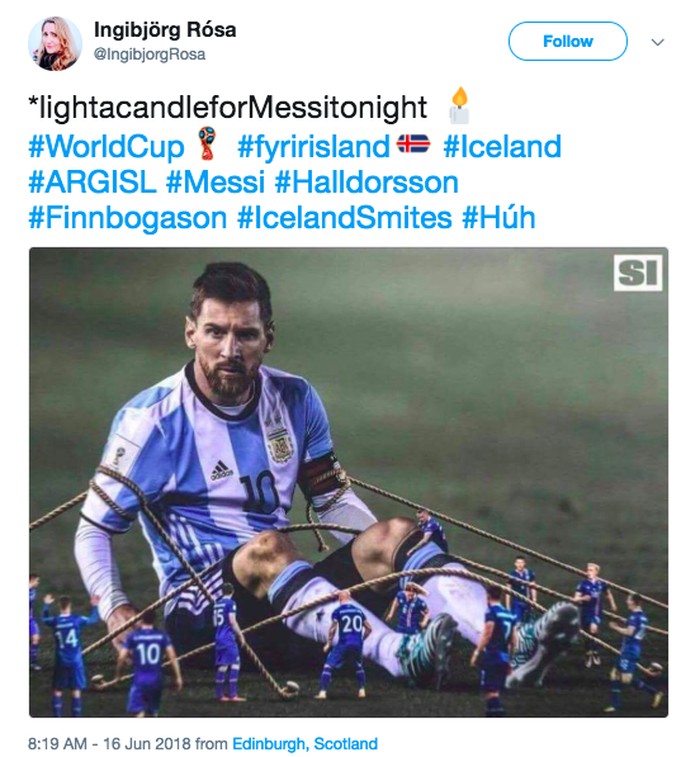Click the World Cup trophy emoji

click(x=207, y=146)
